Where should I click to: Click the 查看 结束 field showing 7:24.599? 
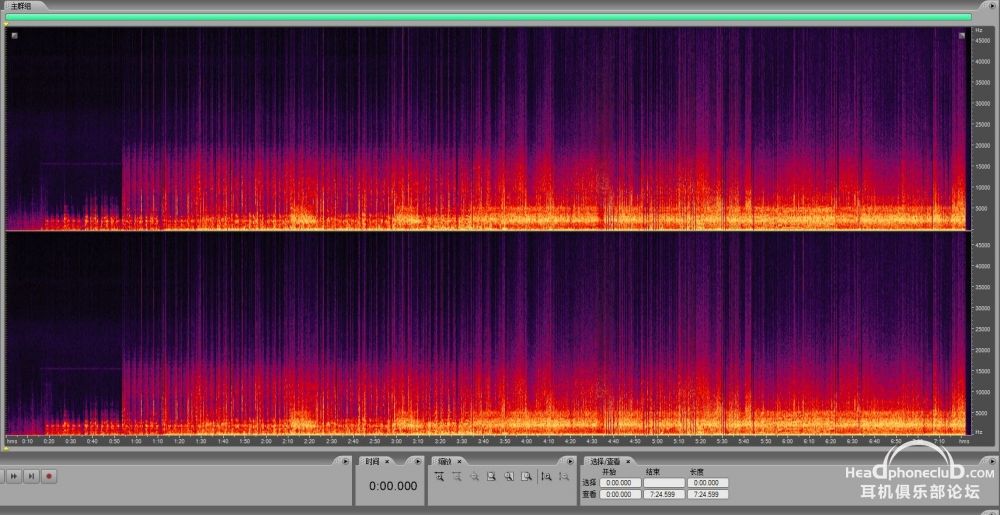tap(663, 495)
